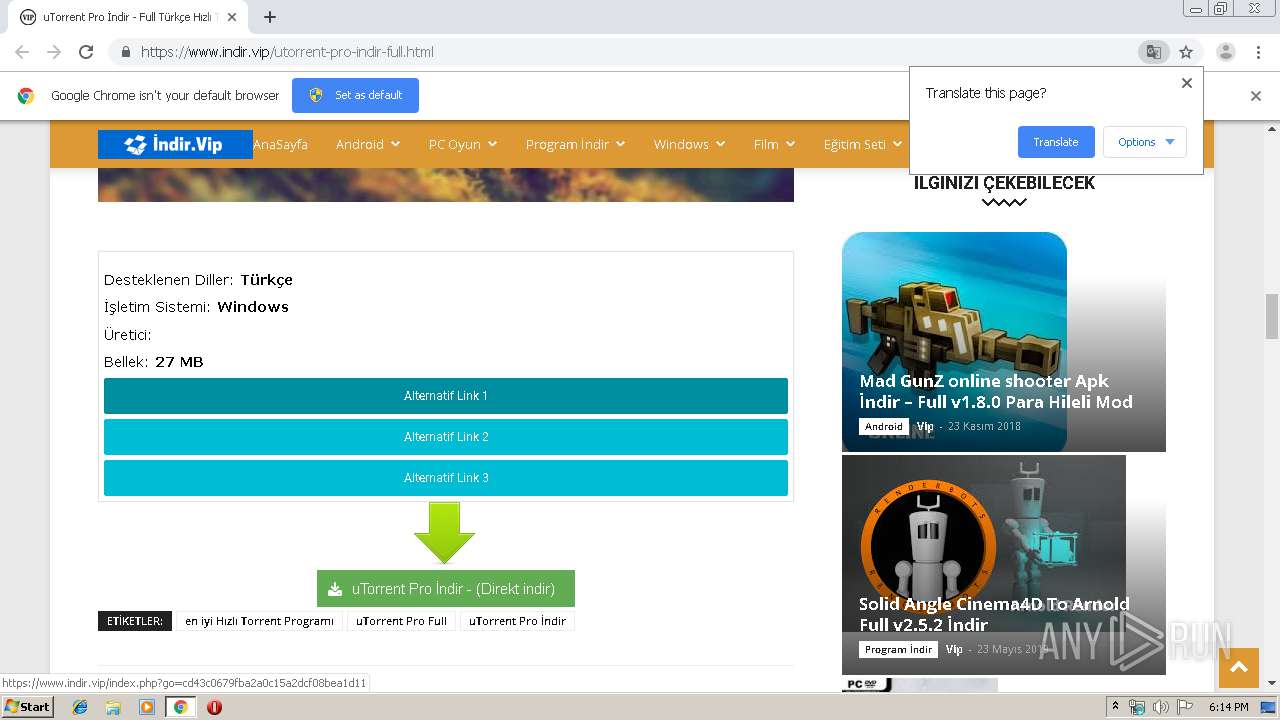The width and height of the screenshot is (1280, 720).
Task: Open a new tab with plus icon
Action: 270,17
